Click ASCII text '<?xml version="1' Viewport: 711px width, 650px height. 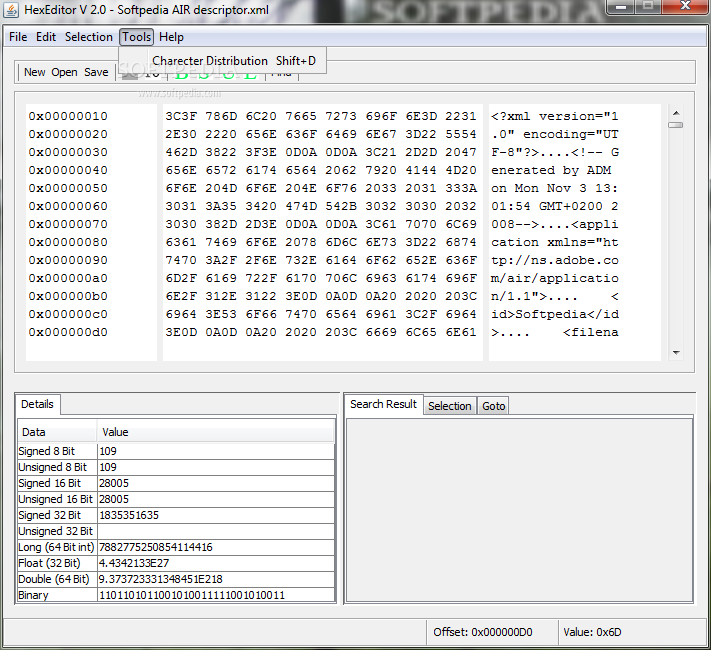tap(555, 116)
